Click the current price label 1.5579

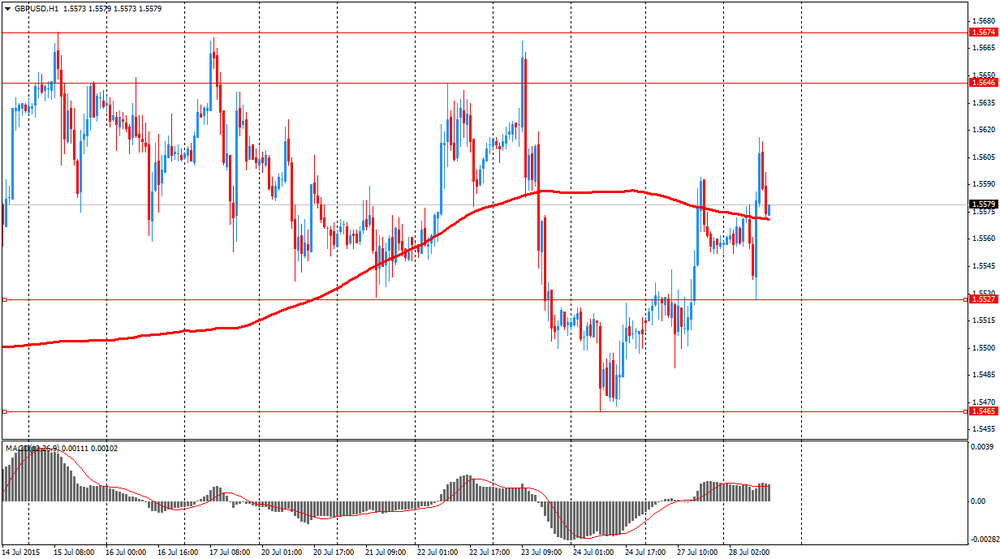click(983, 205)
